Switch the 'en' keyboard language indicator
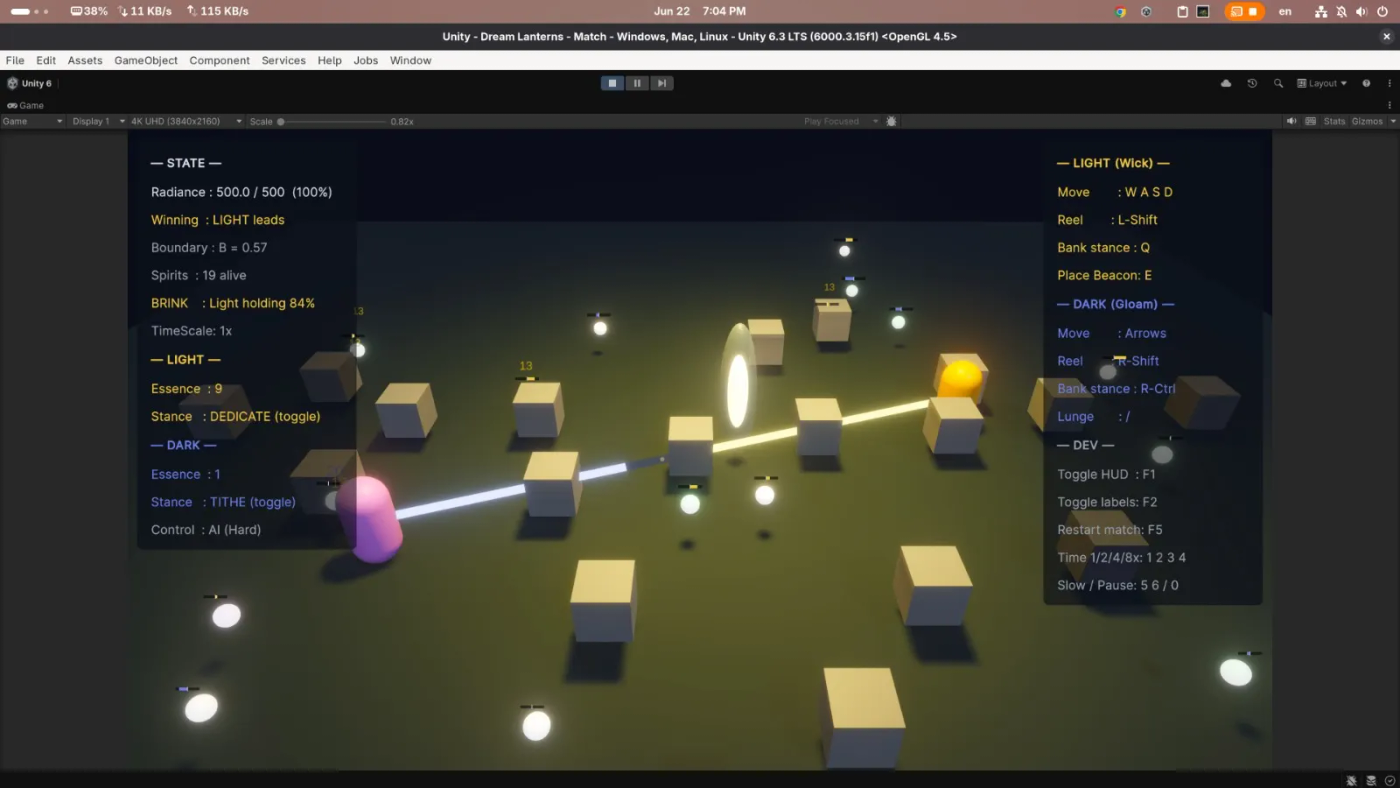Image resolution: width=1400 pixels, height=788 pixels. pos(1285,11)
